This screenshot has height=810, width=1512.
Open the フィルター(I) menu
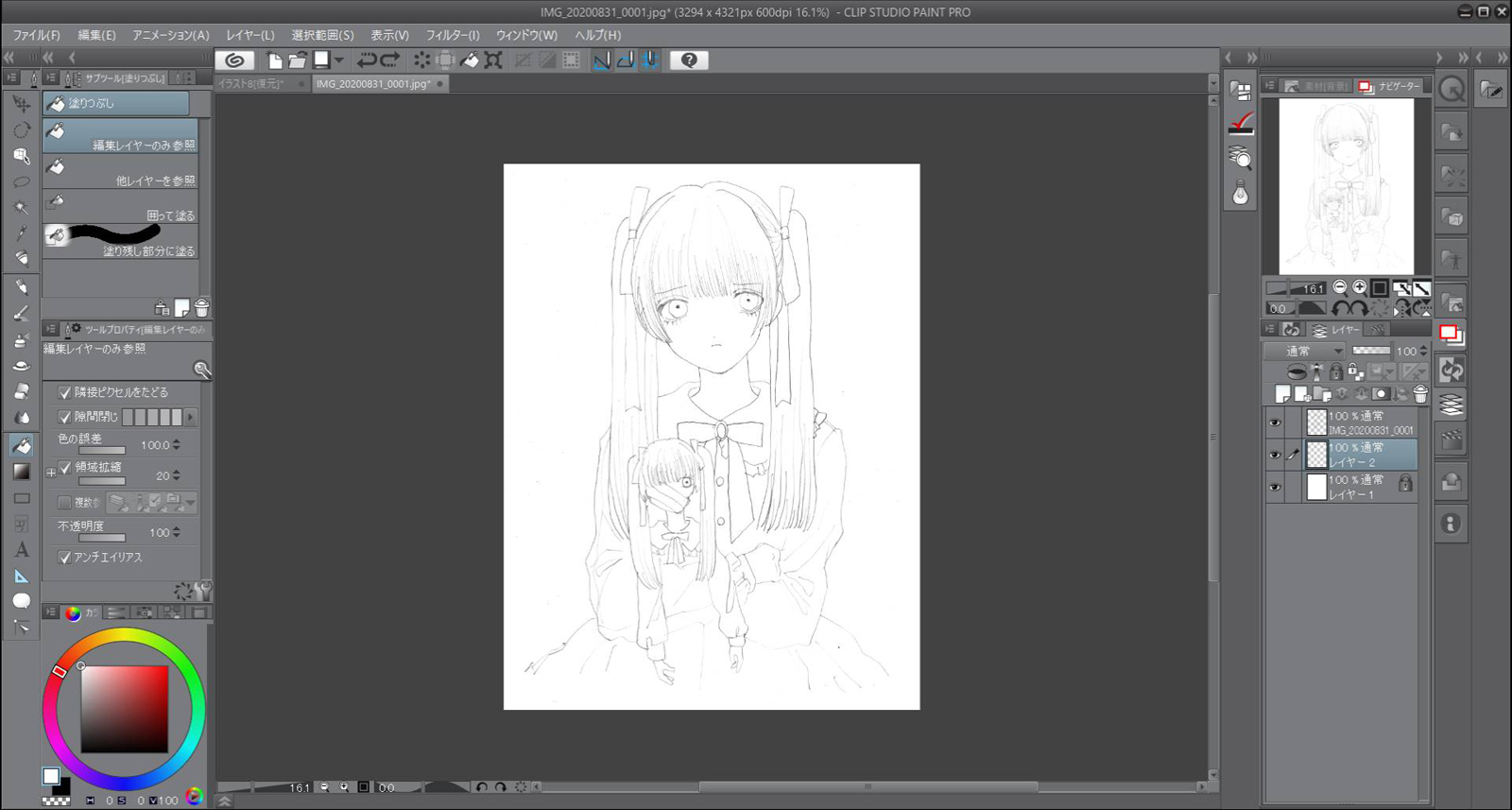tap(452, 35)
